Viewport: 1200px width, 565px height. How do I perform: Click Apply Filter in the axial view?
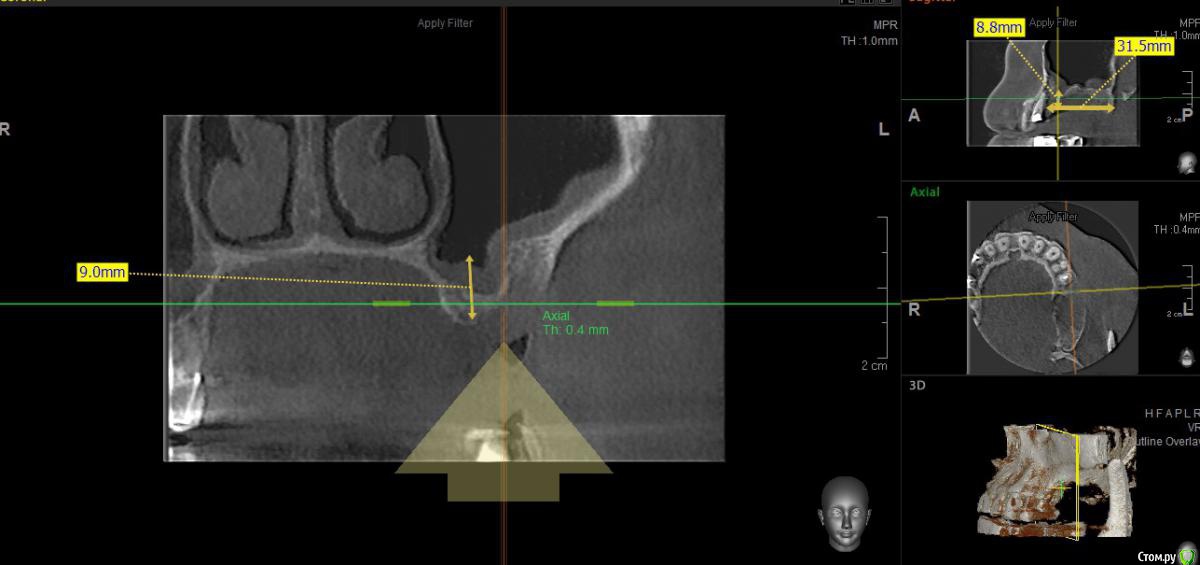click(x=1054, y=217)
